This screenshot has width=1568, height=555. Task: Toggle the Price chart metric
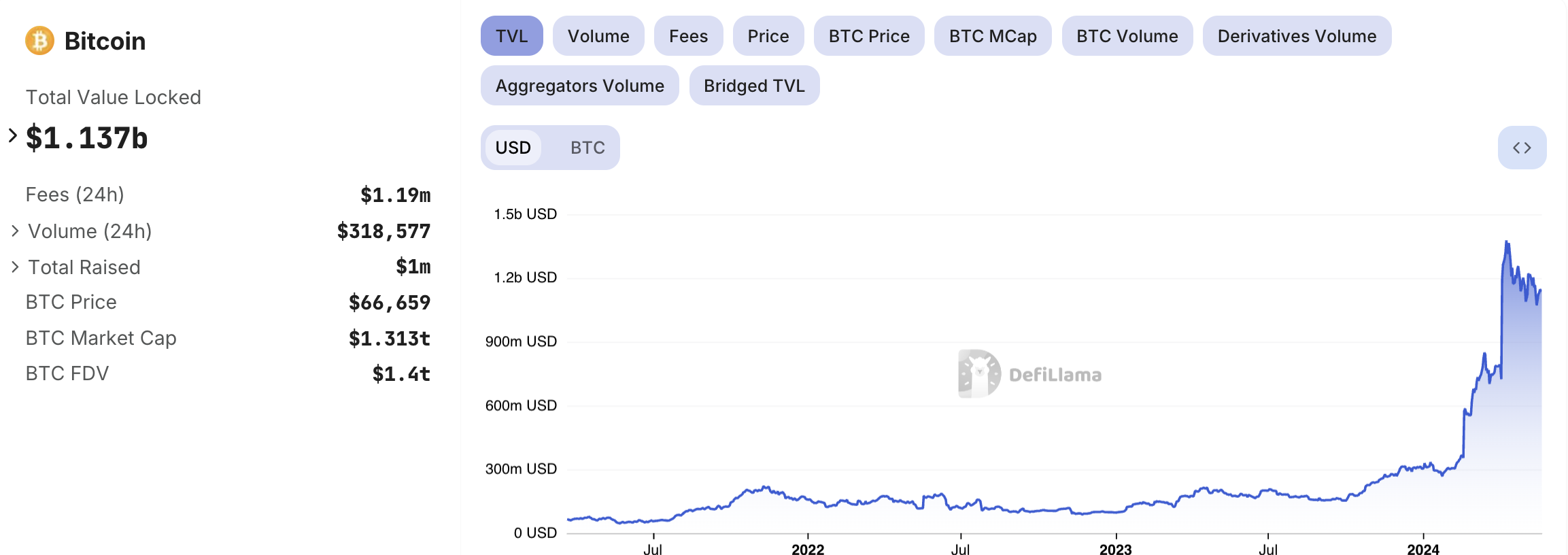click(x=768, y=36)
